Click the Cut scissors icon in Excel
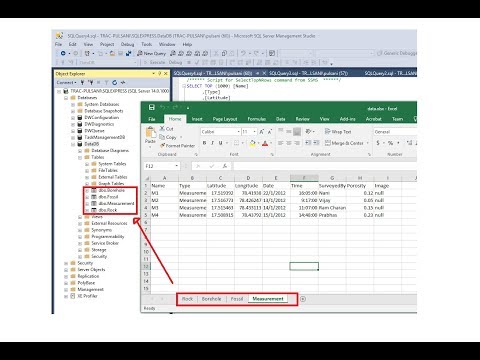Screen dimensions: 480x360 point(162,129)
